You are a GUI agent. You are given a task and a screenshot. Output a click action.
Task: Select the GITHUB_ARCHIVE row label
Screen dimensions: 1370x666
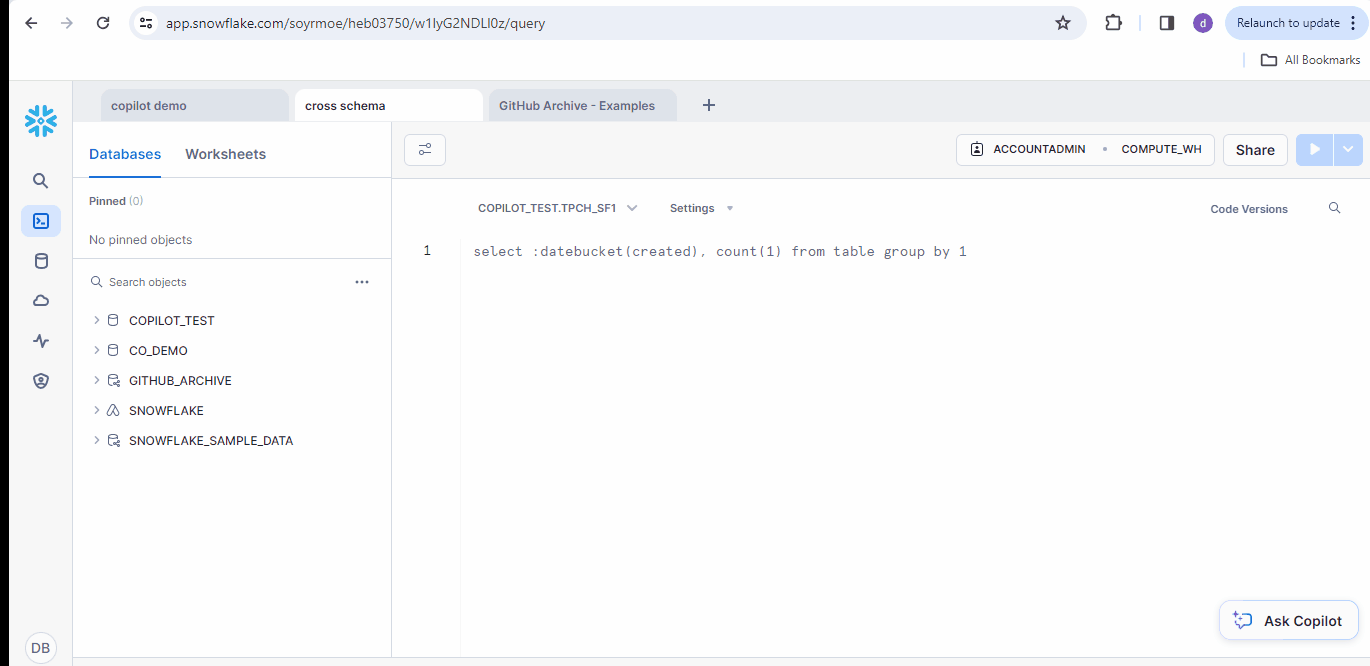click(x=180, y=381)
